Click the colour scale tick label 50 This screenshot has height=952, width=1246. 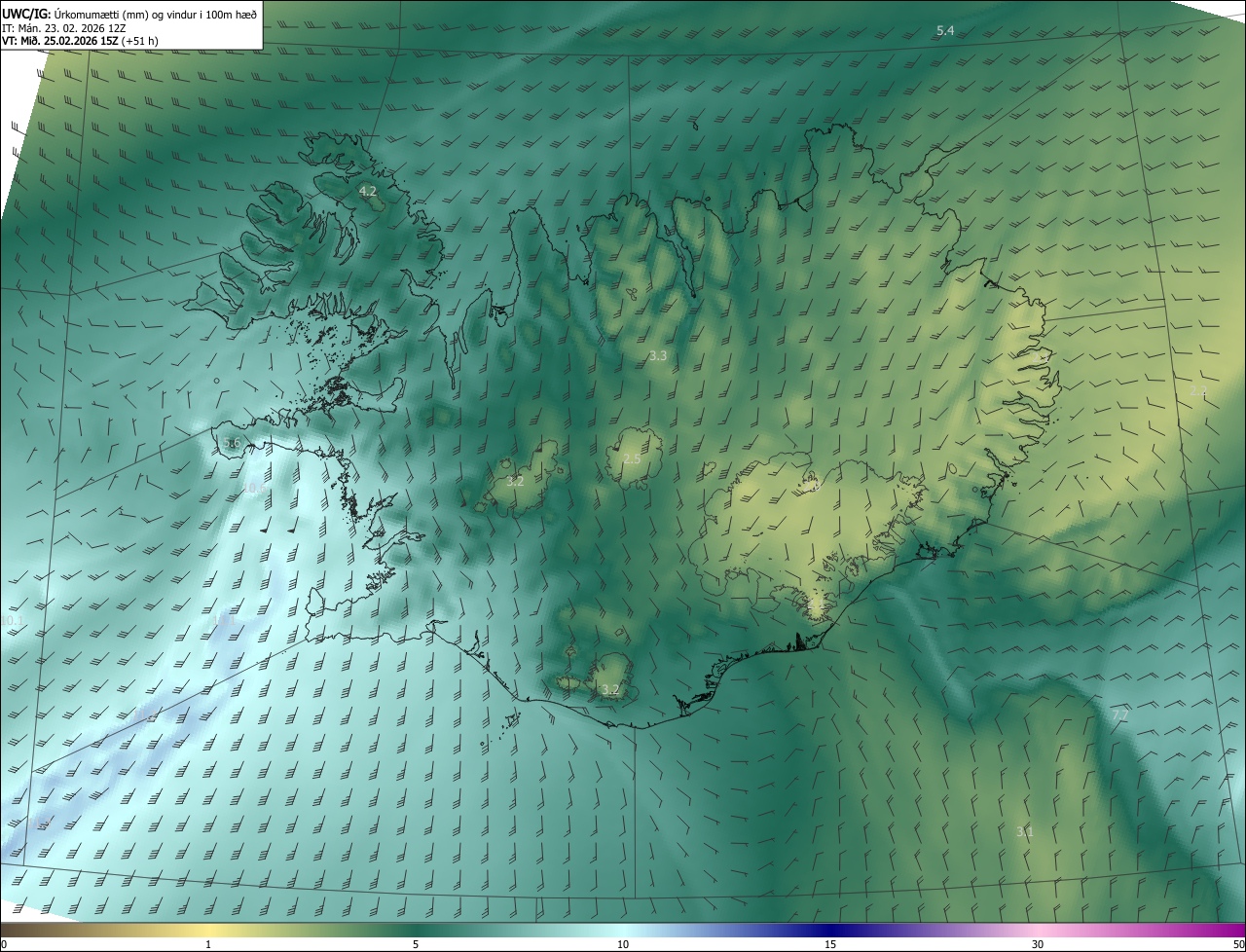click(1238, 944)
